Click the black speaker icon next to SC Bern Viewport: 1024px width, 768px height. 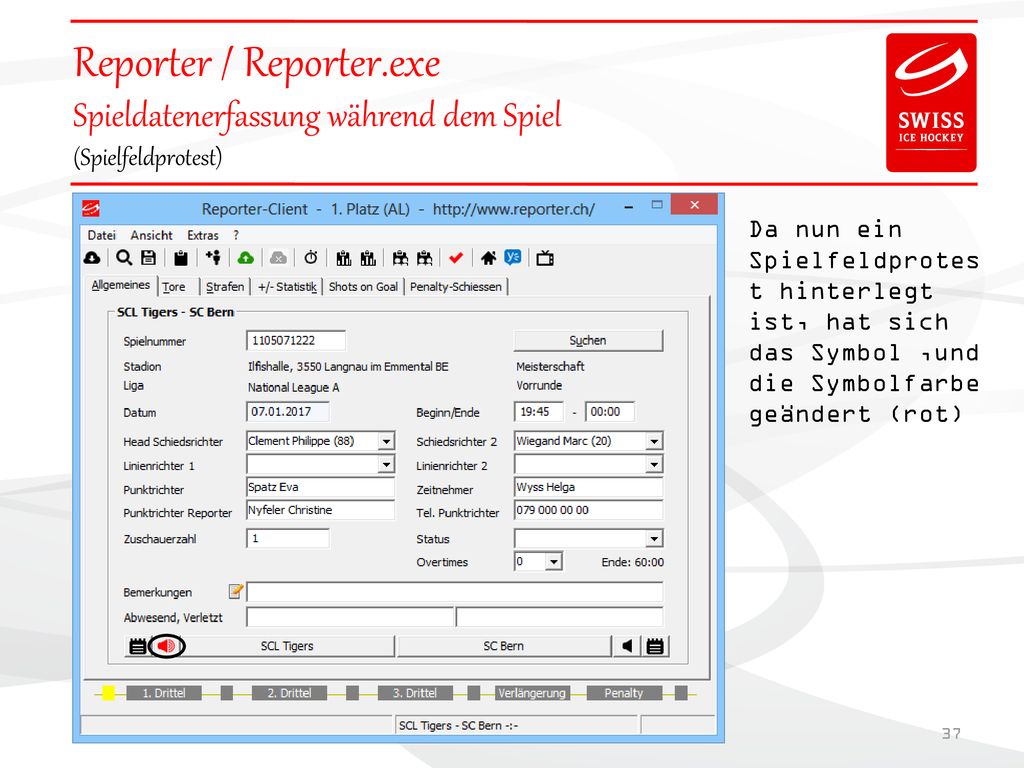click(627, 647)
